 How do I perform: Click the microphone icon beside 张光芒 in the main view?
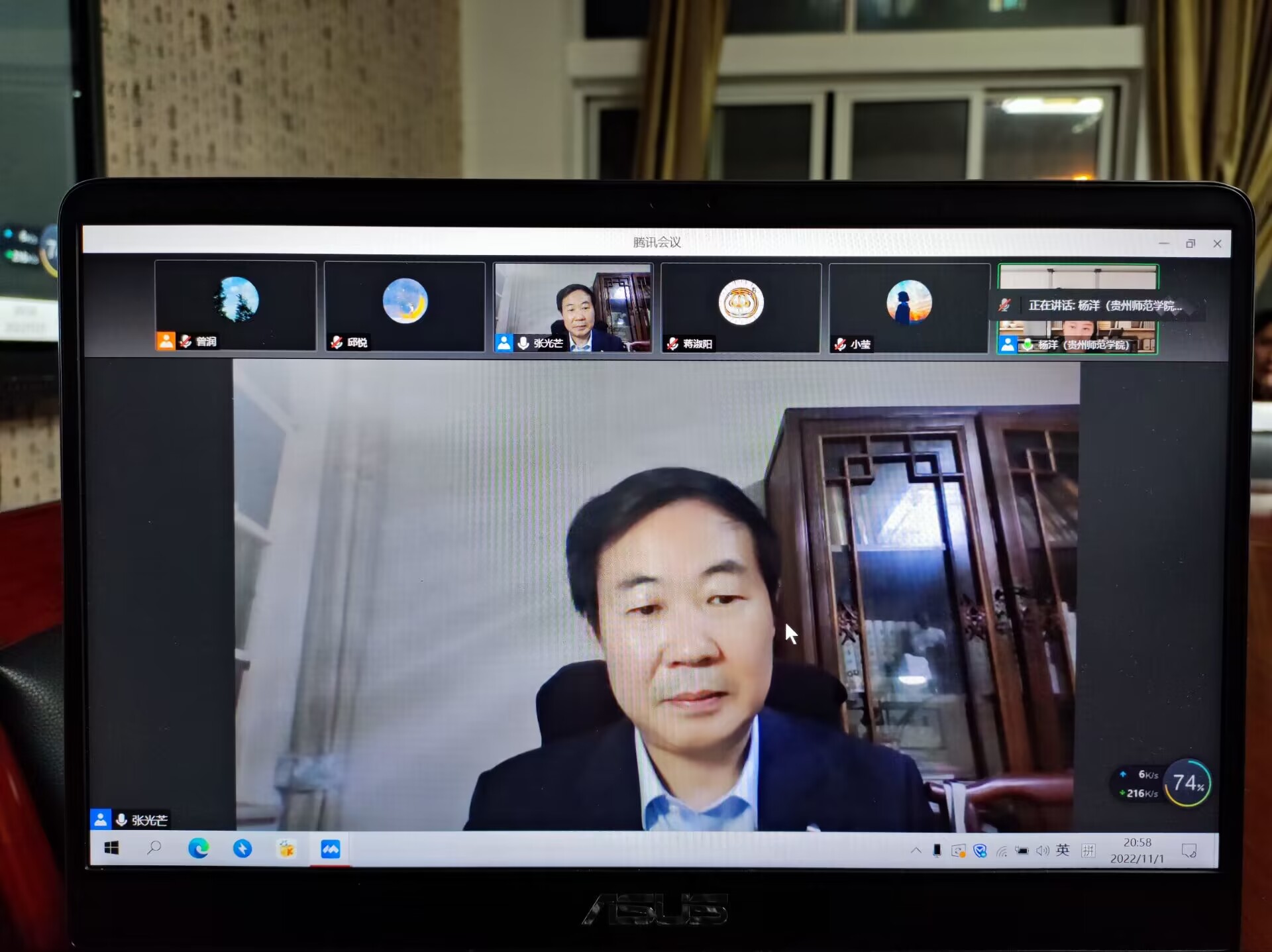(x=121, y=820)
